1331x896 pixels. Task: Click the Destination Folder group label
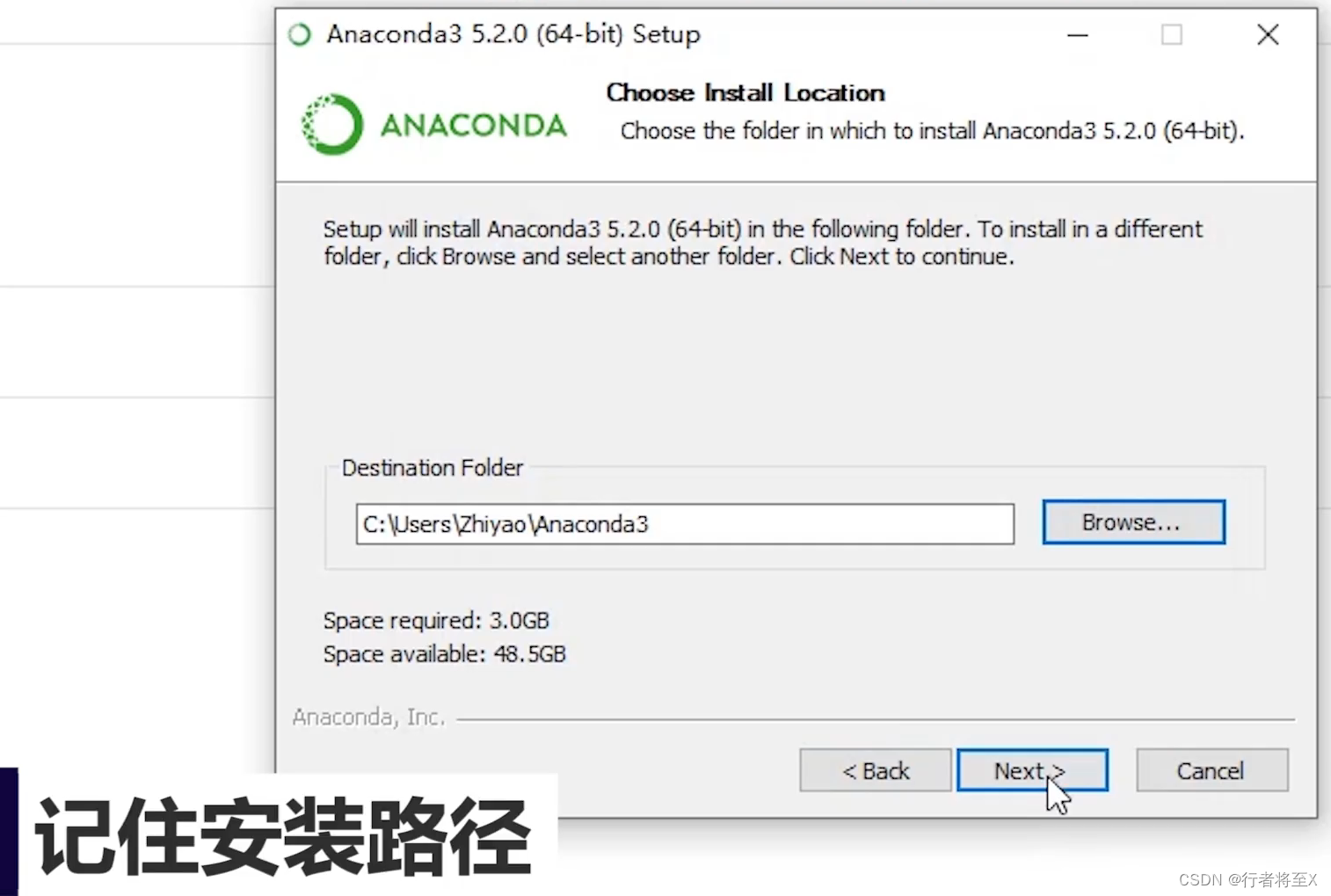(x=433, y=468)
